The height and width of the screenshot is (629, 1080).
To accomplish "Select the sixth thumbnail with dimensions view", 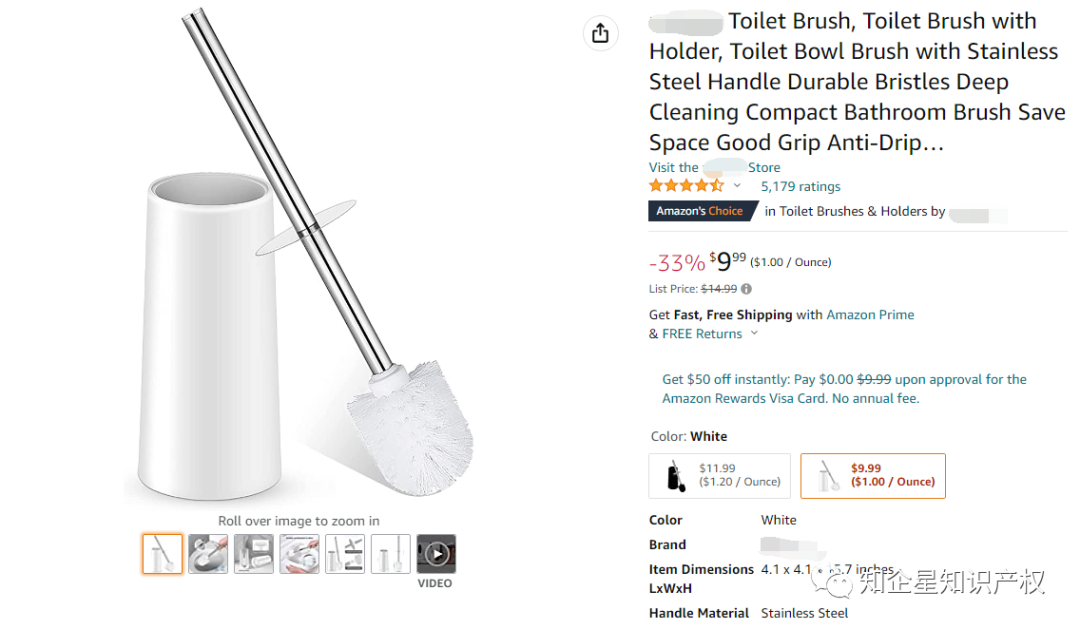I will [x=390, y=554].
